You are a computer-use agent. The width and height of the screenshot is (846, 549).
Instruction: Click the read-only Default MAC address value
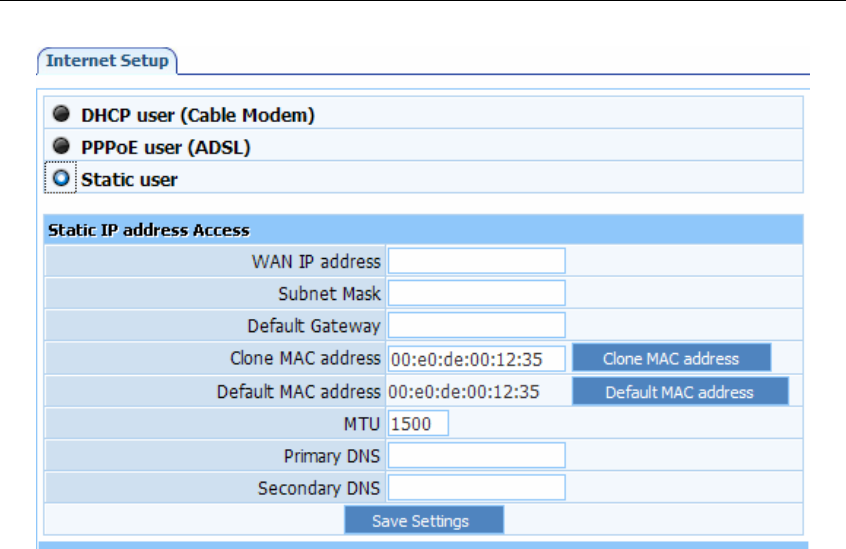pyautogui.click(x=464, y=392)
